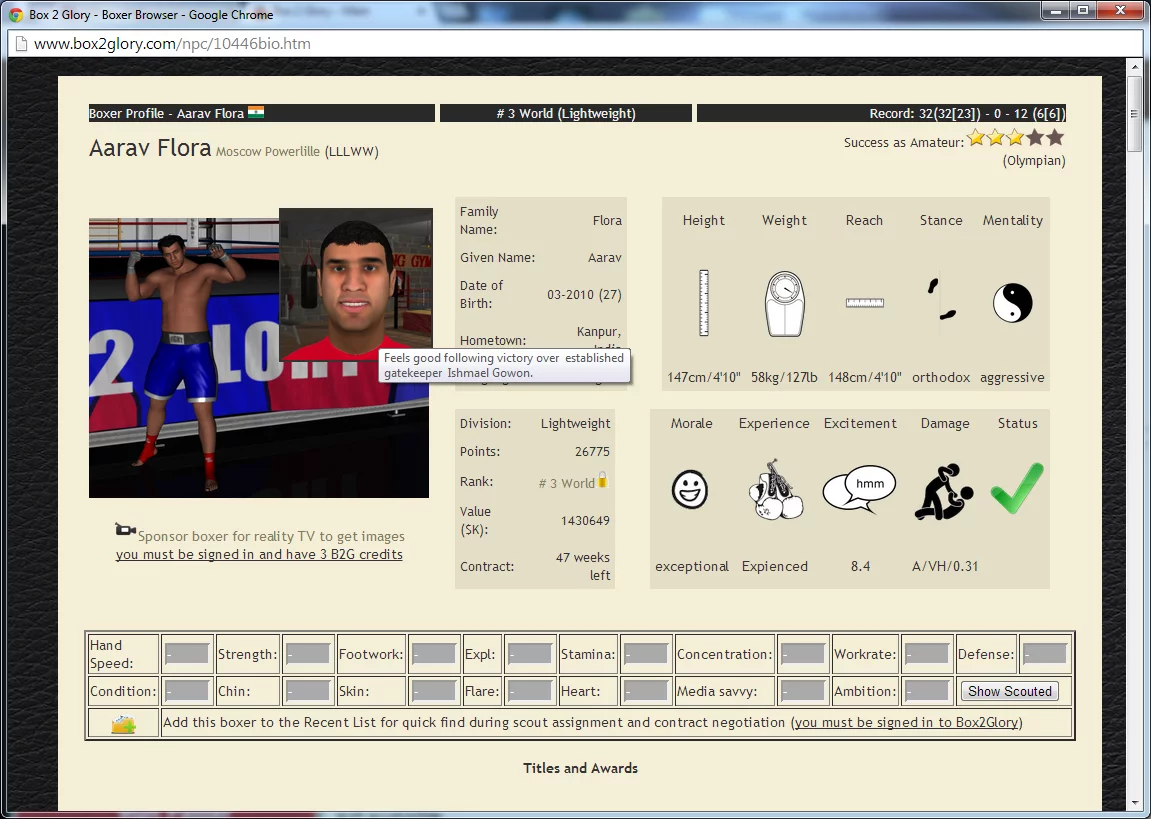Click the green checkmark status icon

click(1017, 489)
